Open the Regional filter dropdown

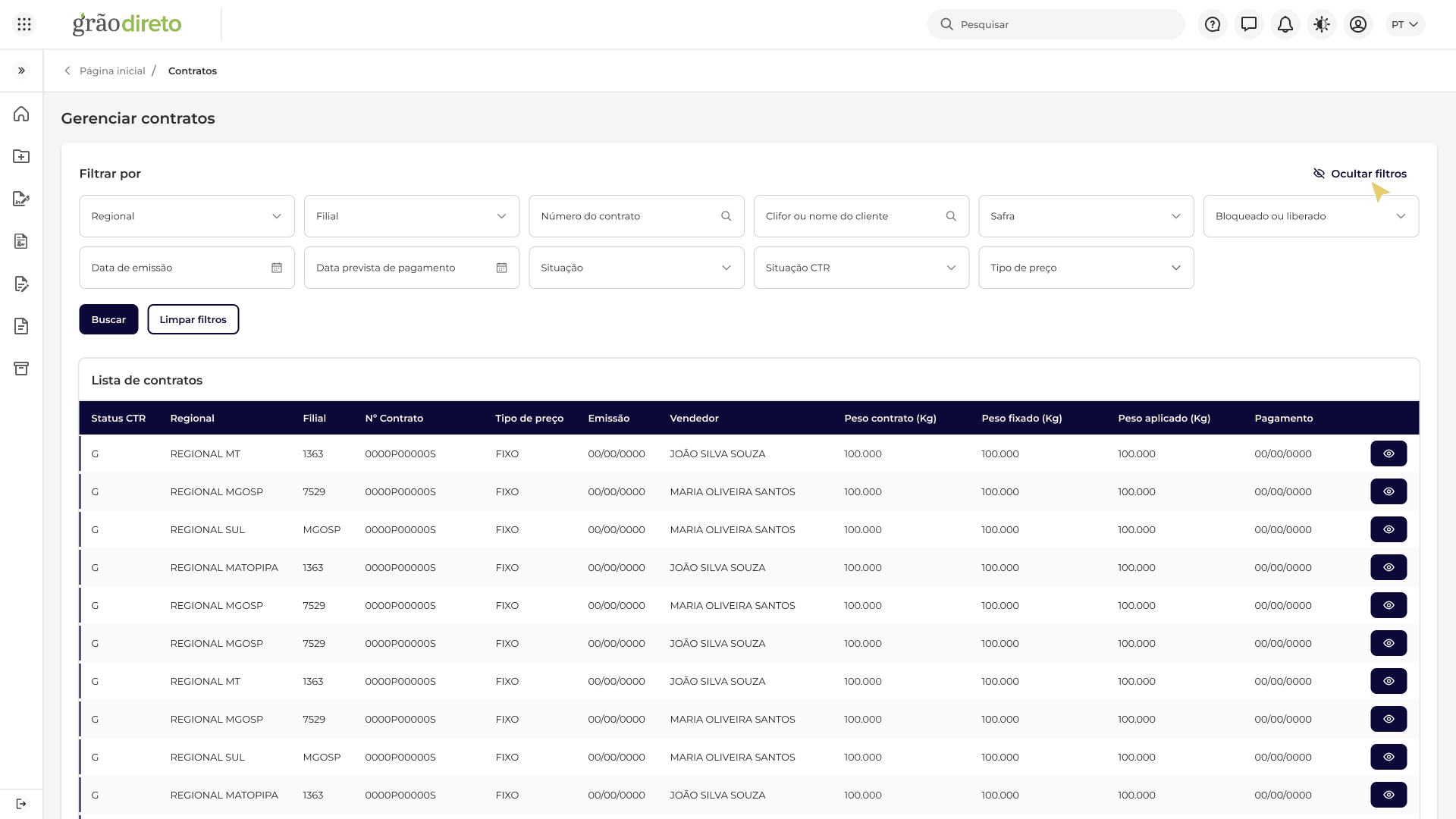(187, 216)
